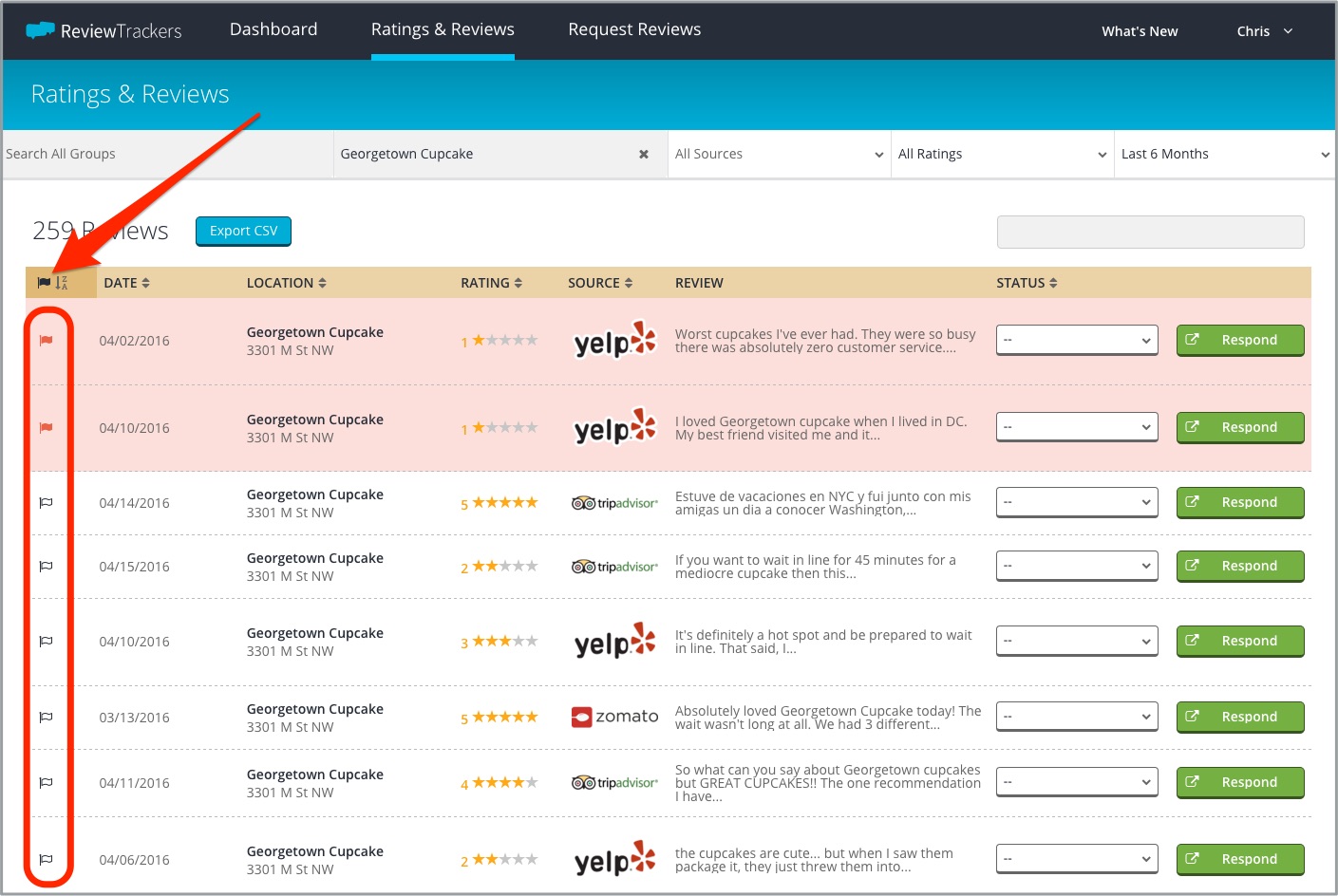
Task: Flag the 04/11/2016 TripAdvisor review
Action: (46, 783)
